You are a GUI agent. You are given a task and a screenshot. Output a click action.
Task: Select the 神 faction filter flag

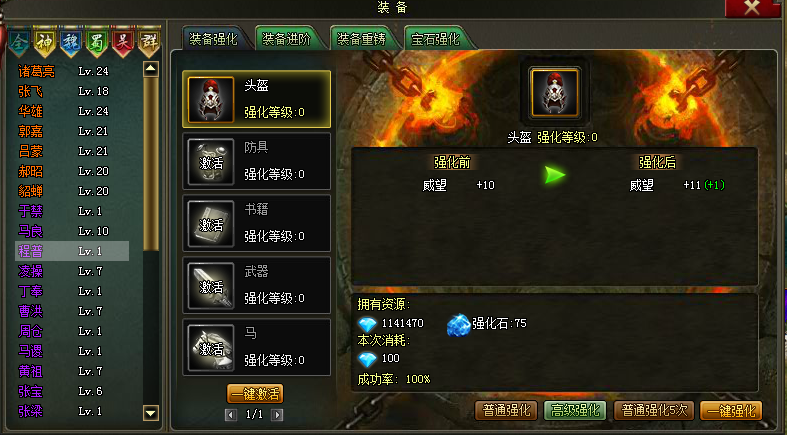pos(45,43)
